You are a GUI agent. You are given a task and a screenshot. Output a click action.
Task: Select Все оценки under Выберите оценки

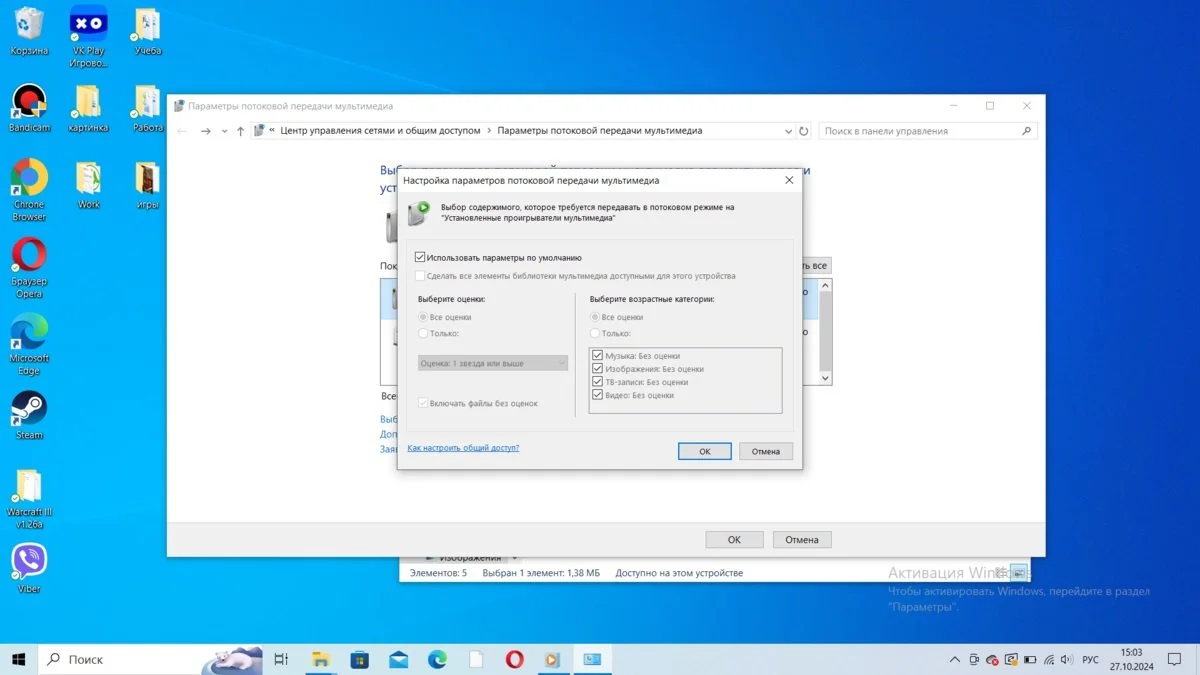coord(423,317)
